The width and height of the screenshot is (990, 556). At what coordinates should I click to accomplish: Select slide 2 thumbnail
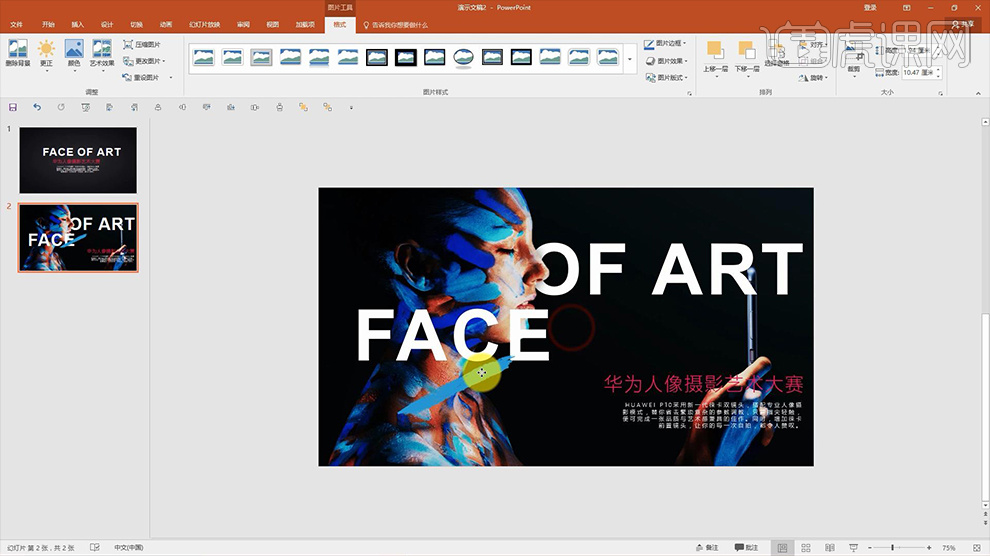click(78, 237)
